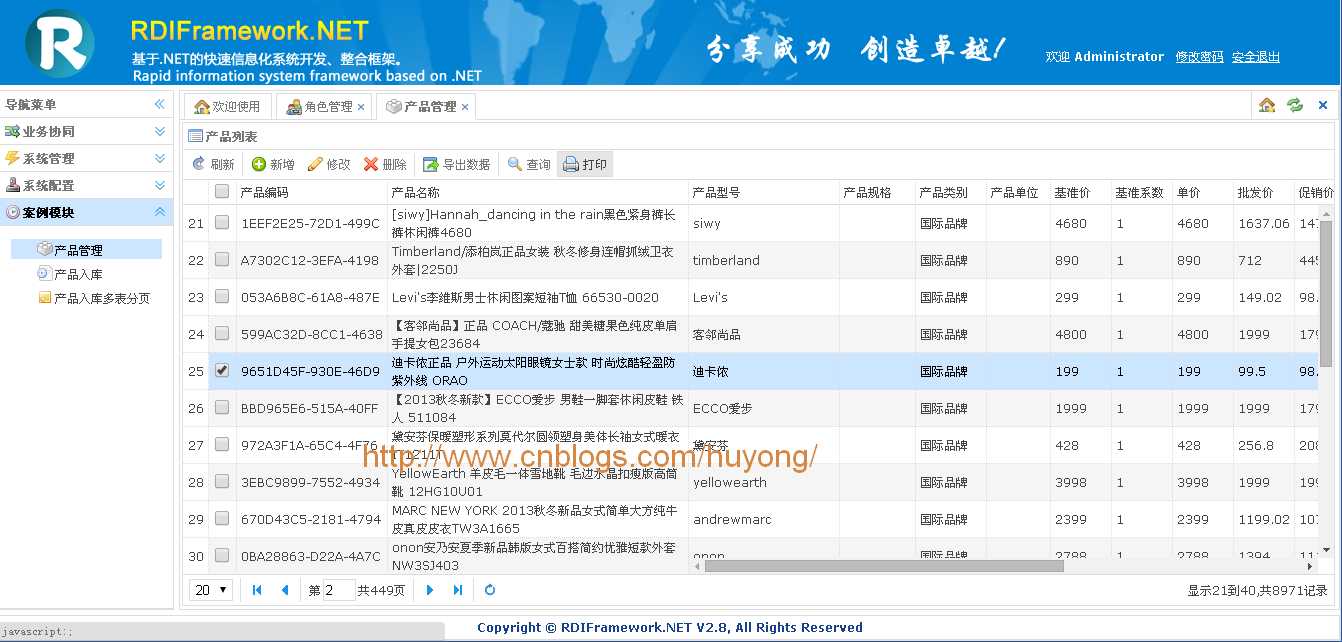The height and width of the screenshot is (642, 1342).
Task: Check the row 26 checkbox
Action: 222,408
